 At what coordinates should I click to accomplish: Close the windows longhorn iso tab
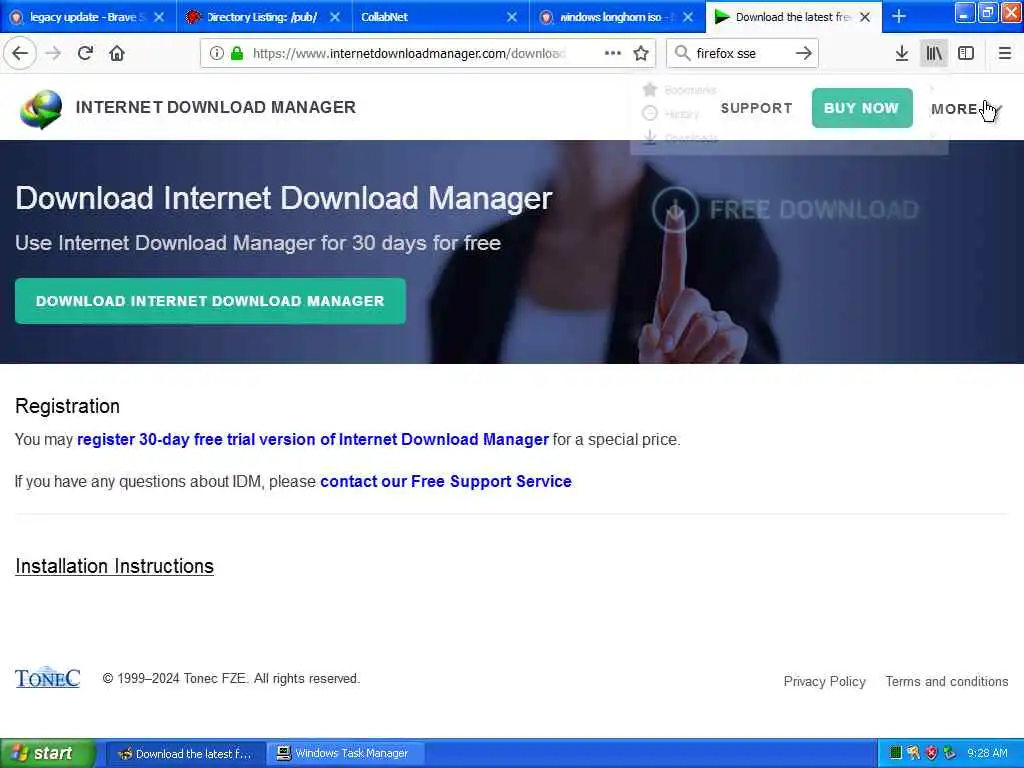coord(688,17)
